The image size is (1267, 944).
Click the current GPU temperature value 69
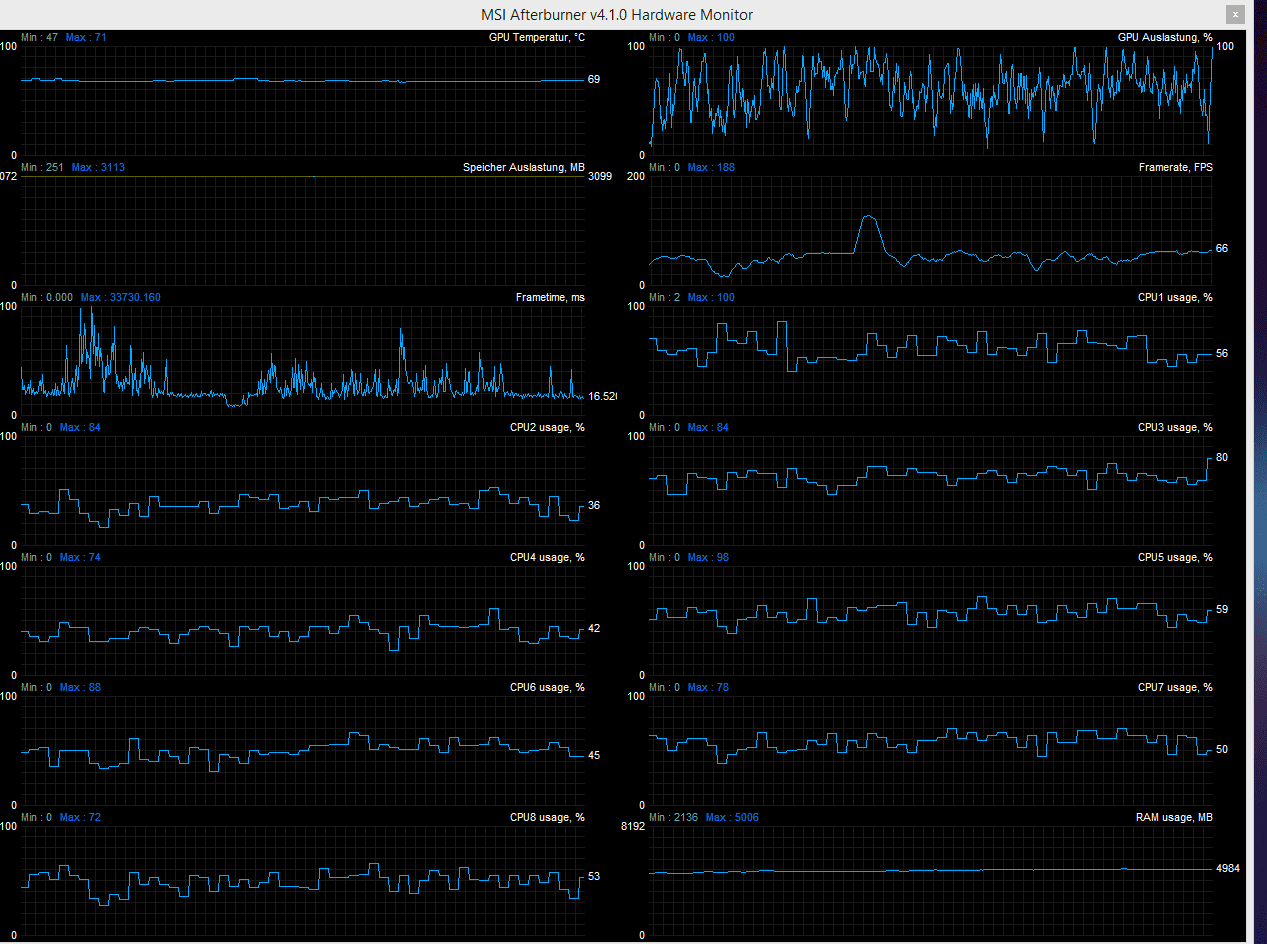point(594,79)
